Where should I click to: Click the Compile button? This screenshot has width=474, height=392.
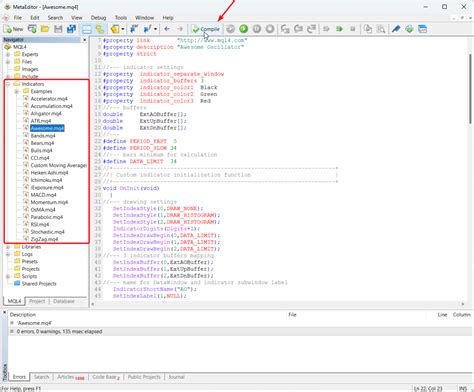(206, 29)
